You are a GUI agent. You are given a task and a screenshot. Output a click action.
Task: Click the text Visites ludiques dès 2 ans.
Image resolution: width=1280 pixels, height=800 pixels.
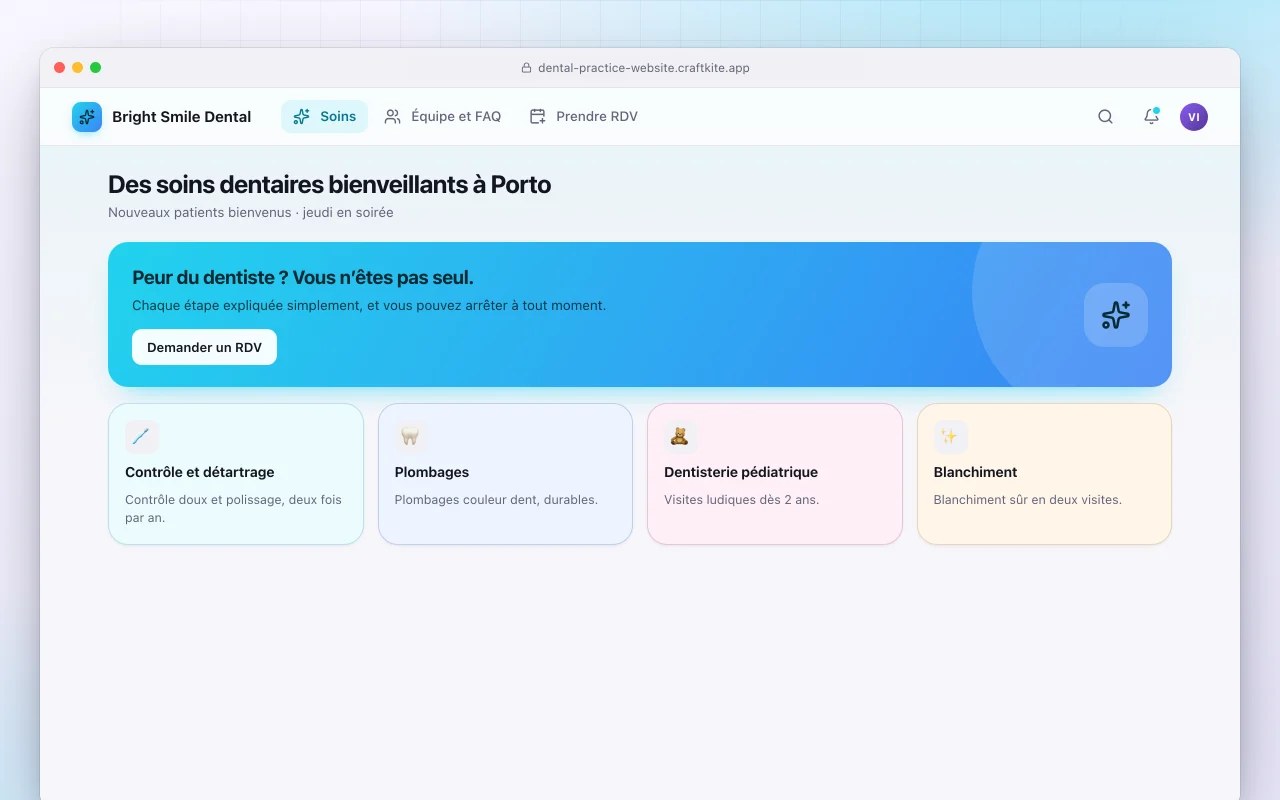point(741,499)
